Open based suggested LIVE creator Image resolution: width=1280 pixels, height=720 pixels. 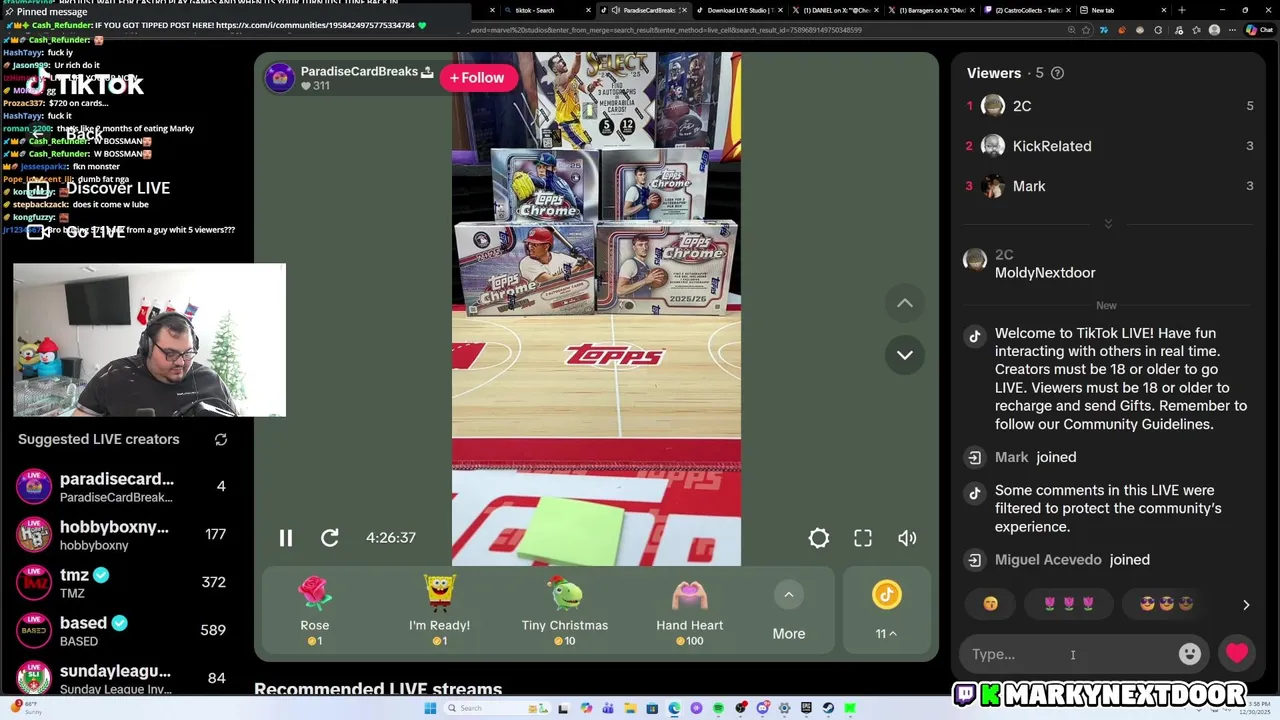point(127,631)
